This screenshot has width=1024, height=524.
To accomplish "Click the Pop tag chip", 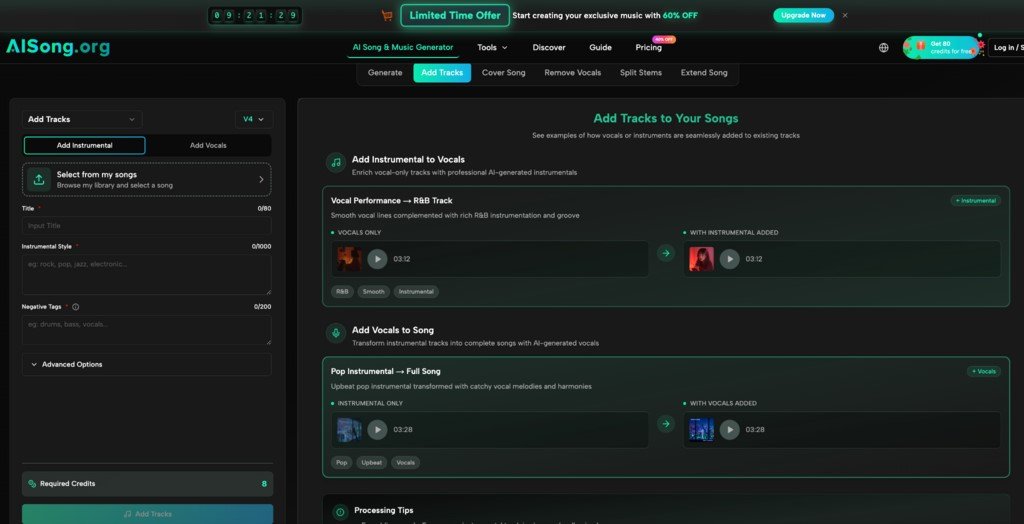I will [342, 463].
